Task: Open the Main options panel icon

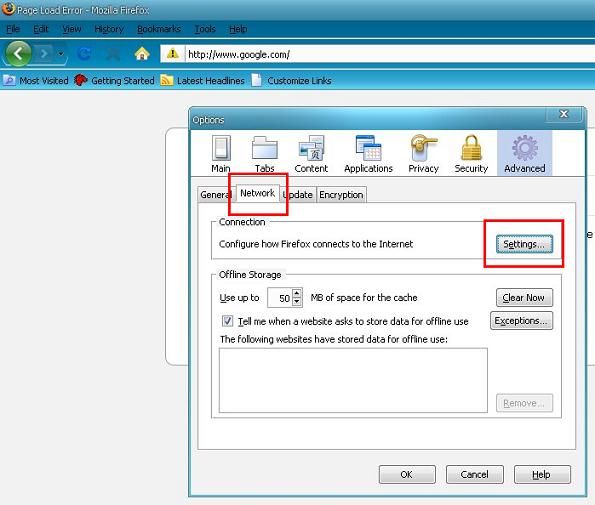Action: coord(221,148)
